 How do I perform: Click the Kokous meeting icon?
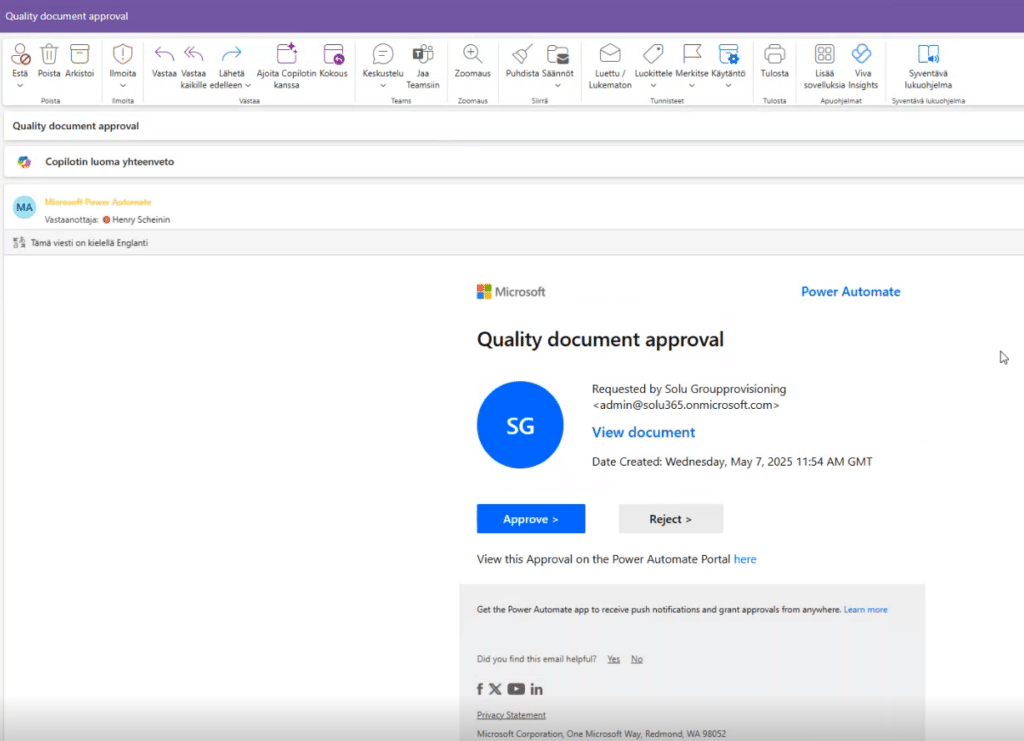[333, 54]
